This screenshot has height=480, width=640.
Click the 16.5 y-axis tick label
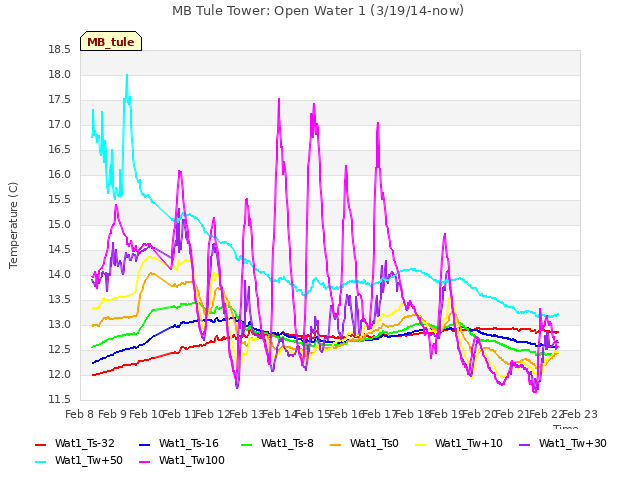click(60, 150)
